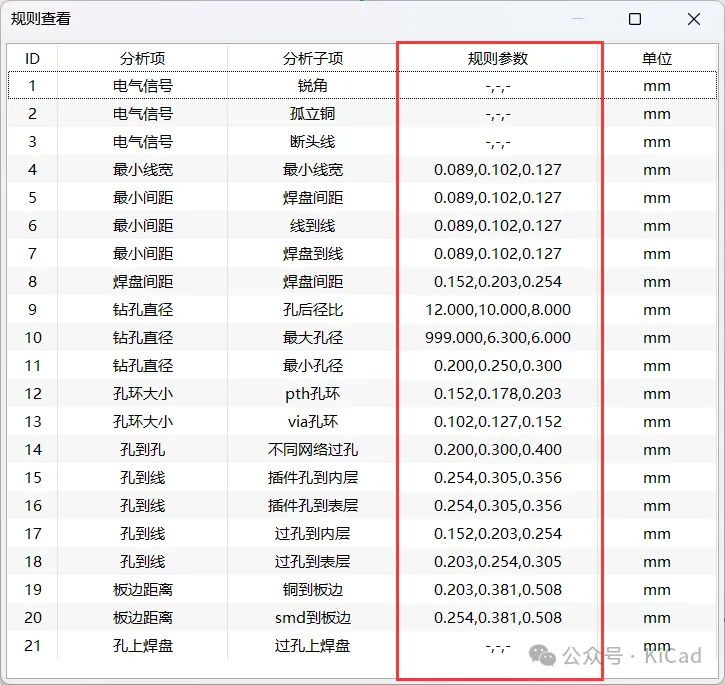The image size is (725, 685).
Task: Click the 孔后径比 parameter value 12.000,10.000,8.000
Action: pos(498,310)
